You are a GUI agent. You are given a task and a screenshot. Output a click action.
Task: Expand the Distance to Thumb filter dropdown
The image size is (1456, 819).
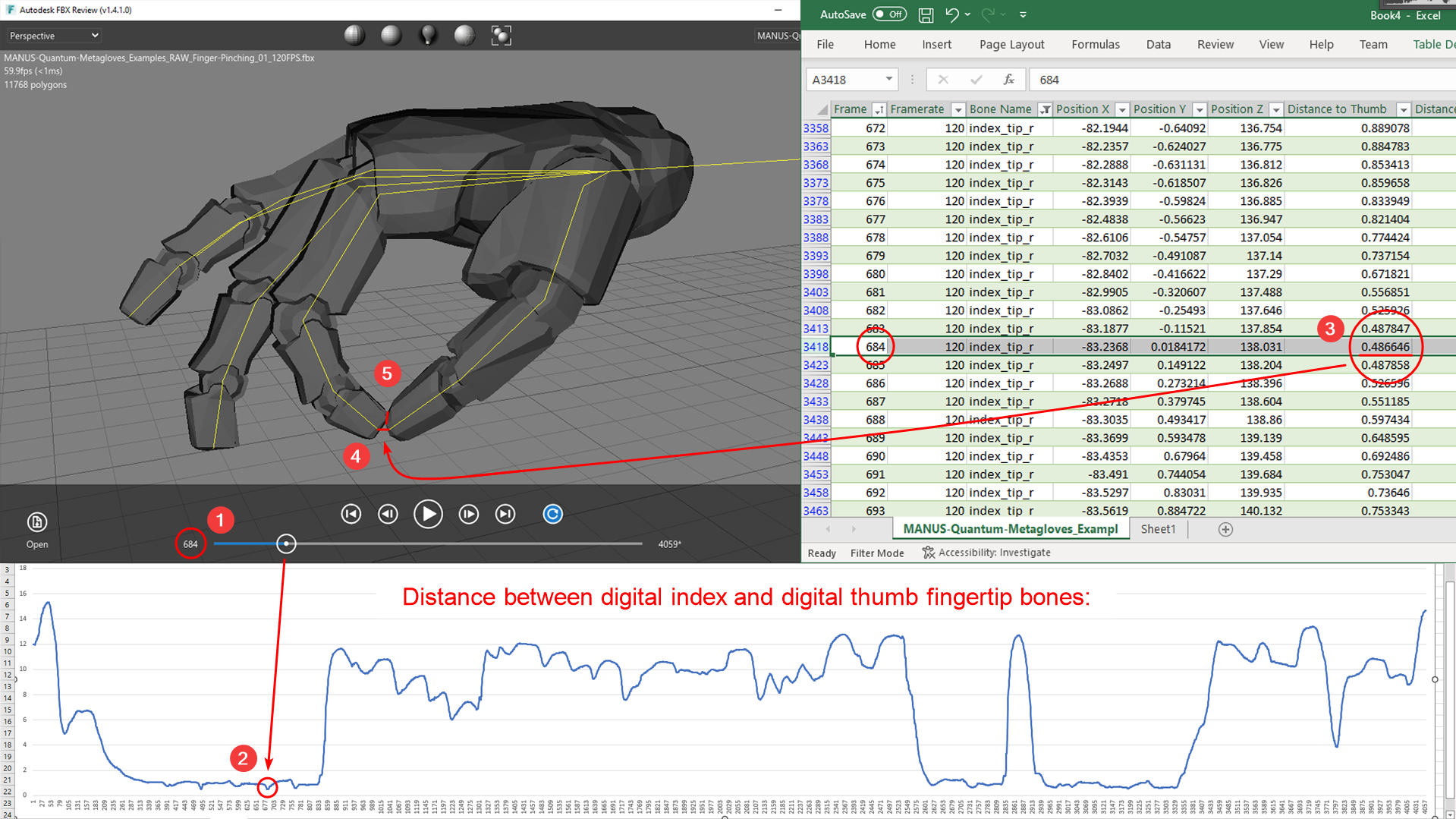coord(1403,109)
